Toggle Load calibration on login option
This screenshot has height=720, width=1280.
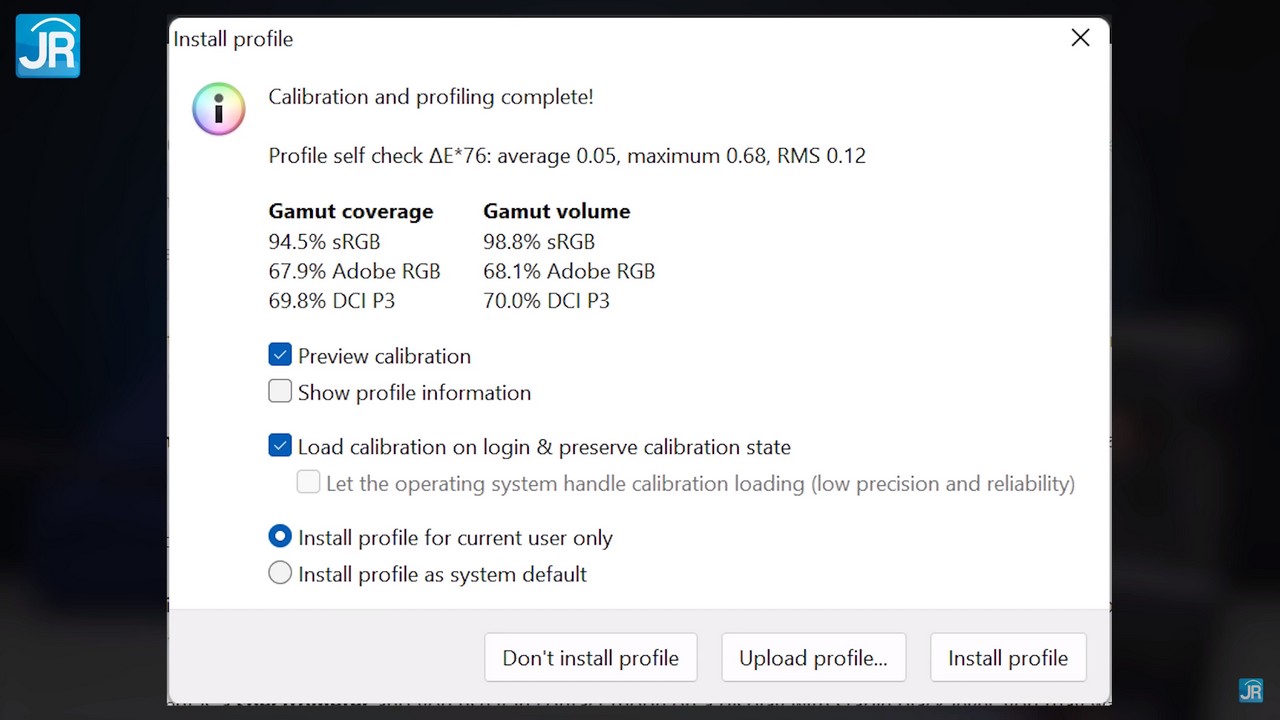pyautogui.click(x=280, y=446)
